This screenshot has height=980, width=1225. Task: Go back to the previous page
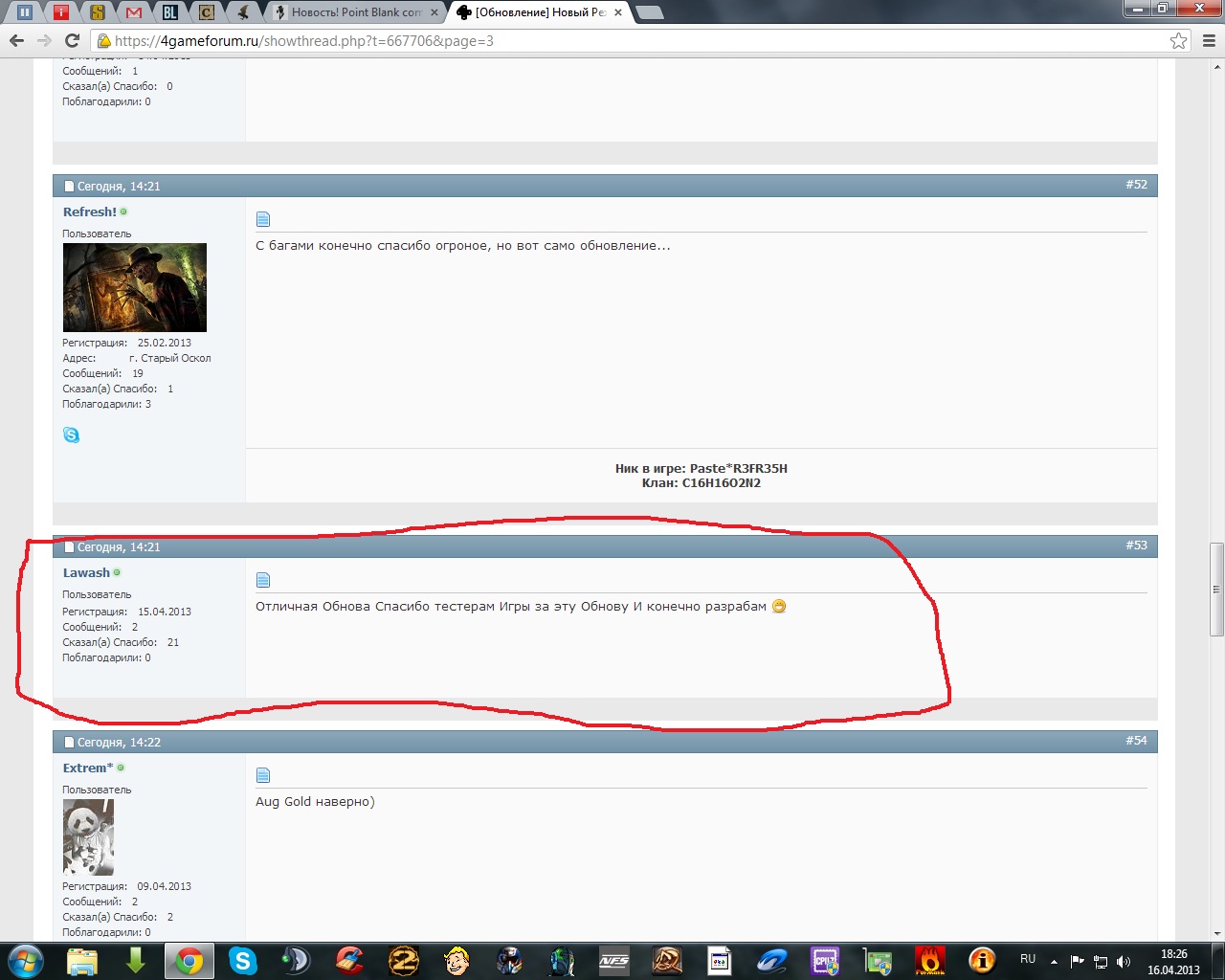click(16, 40)
